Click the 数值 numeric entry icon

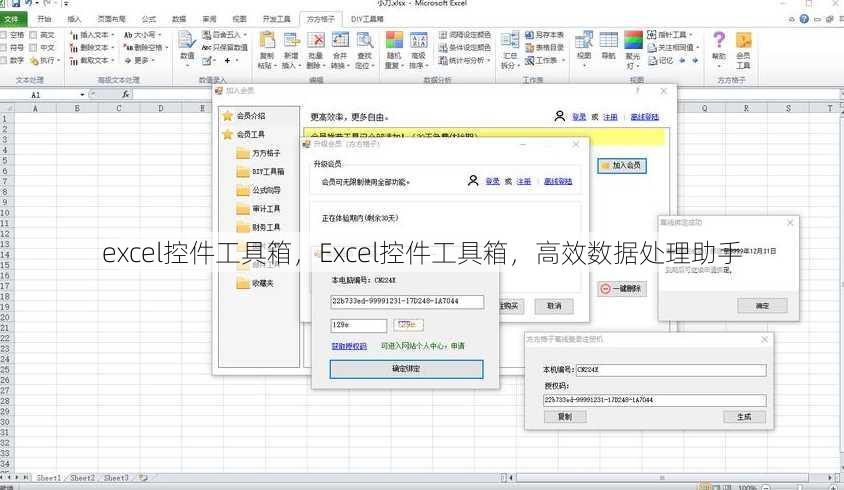[x=187, y=40]
